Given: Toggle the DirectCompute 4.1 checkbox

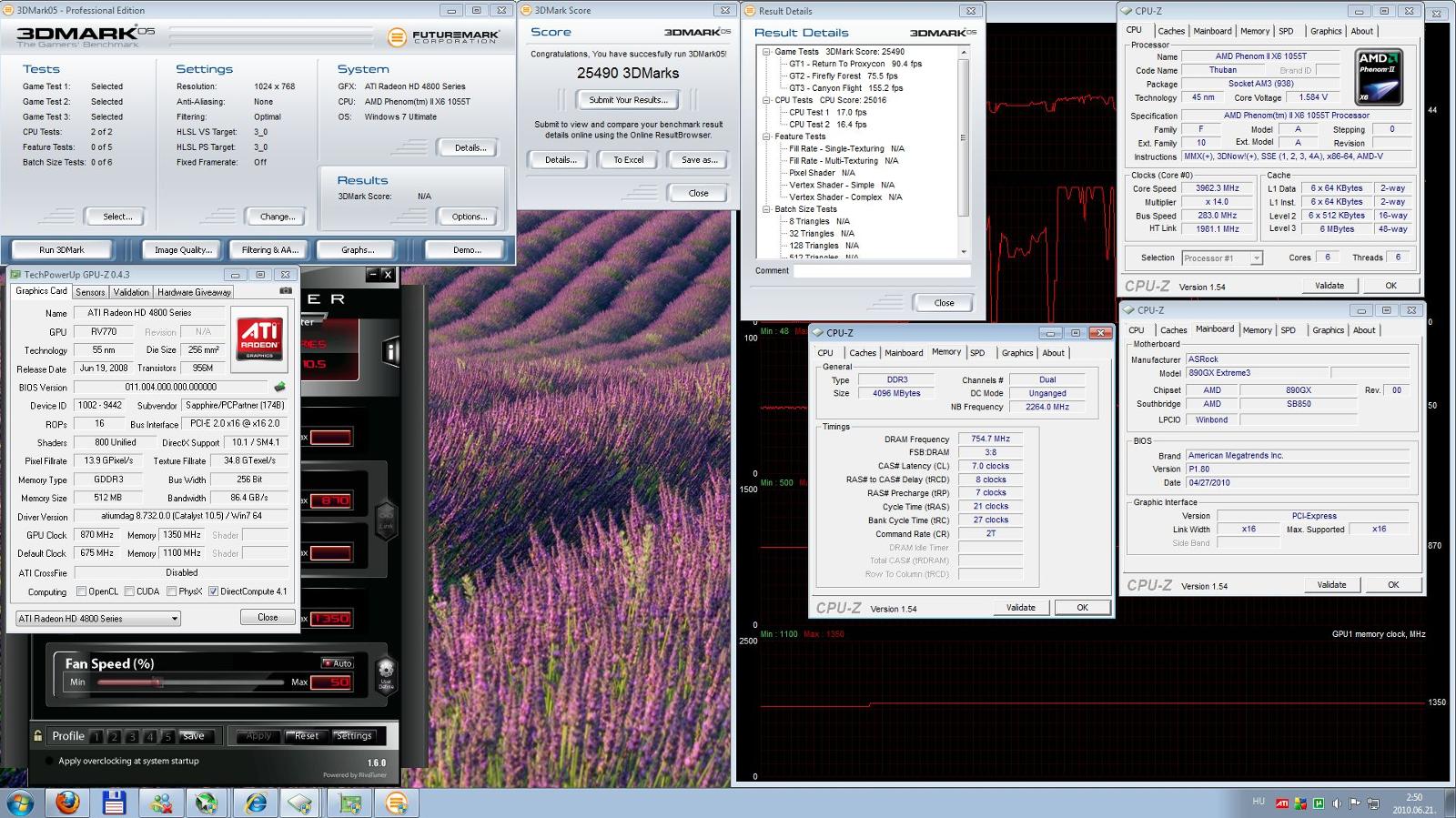Looking at the screenshot, I should [213, 591].
